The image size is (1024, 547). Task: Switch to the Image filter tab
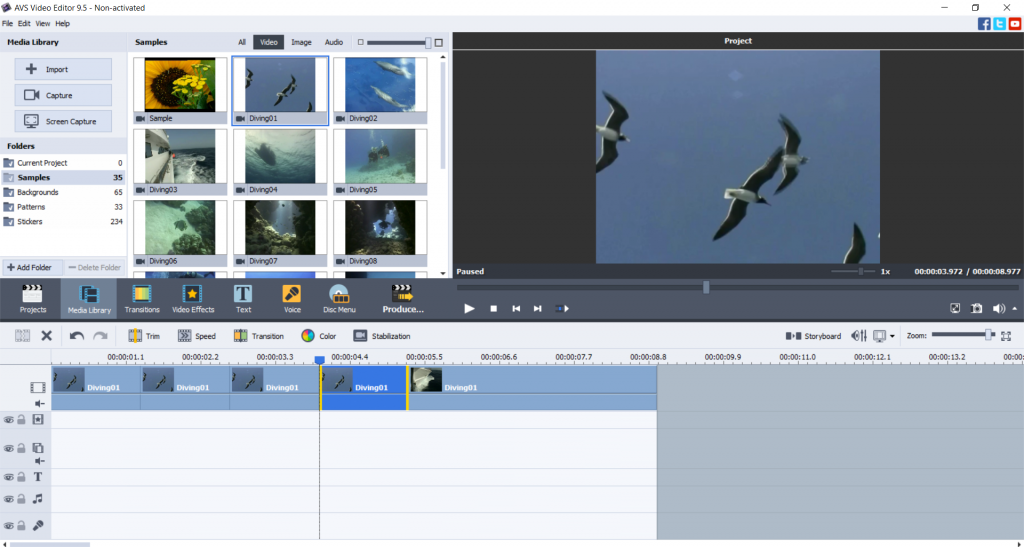(x=301, y=43)
